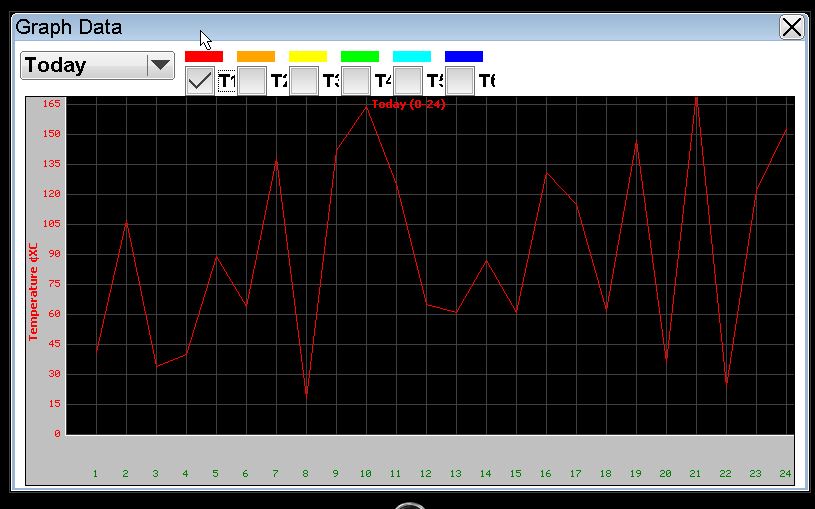This screenshot has height=509, width=815.
Task: Click hour 21 on the time axis
Action: pyautogui.click(x=695, y=474)
